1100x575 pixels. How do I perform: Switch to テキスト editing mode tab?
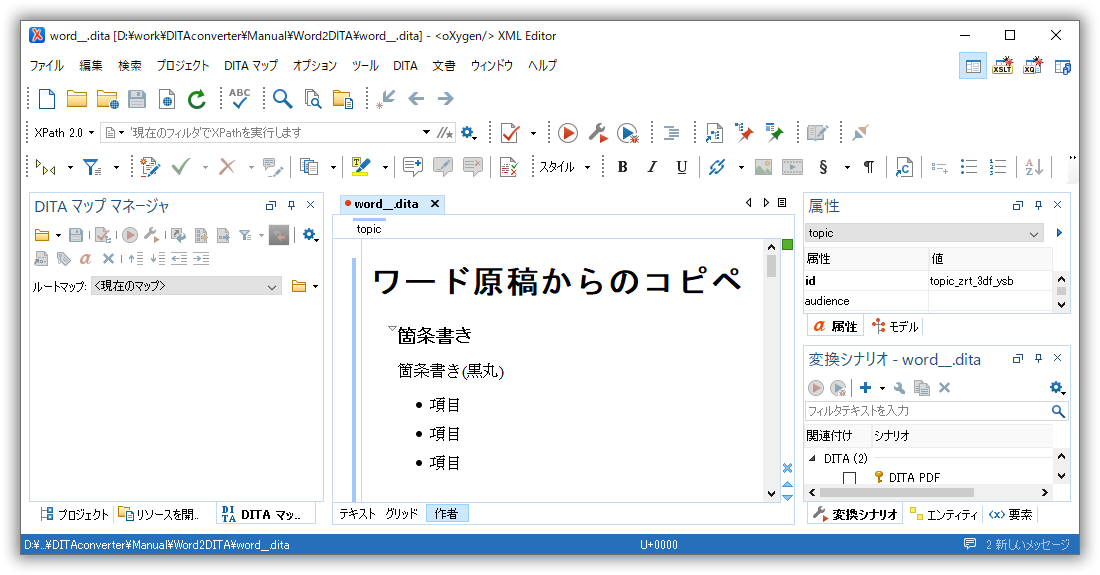coord(358,514)
